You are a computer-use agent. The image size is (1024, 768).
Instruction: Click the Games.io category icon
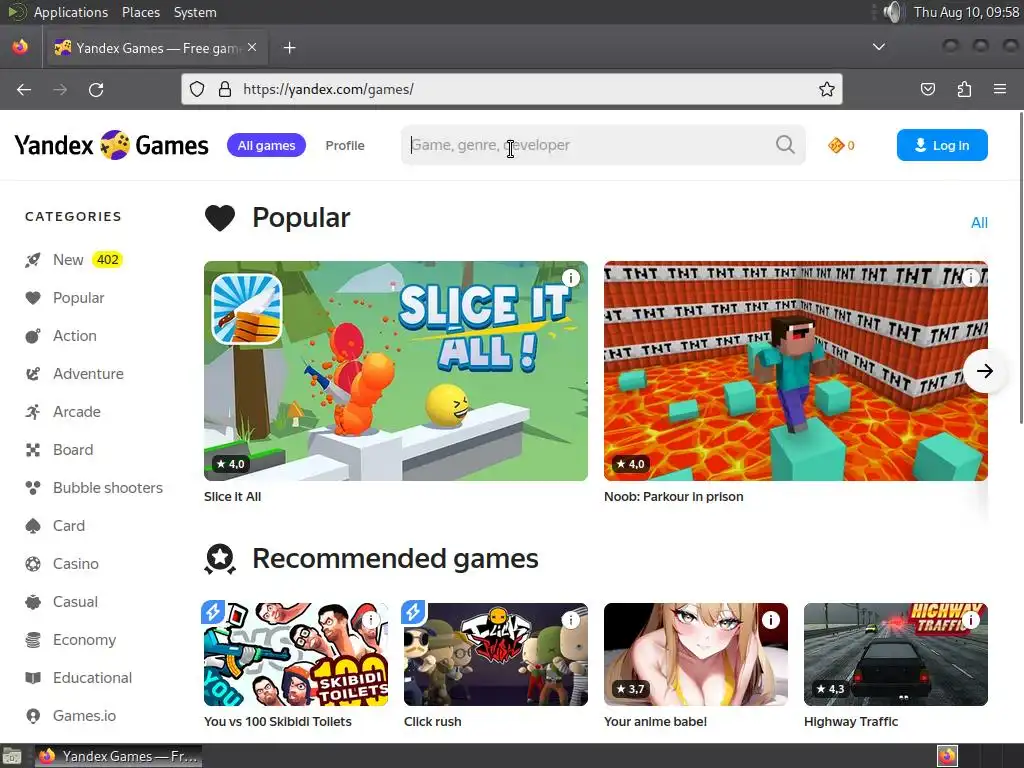coord(33,716)
